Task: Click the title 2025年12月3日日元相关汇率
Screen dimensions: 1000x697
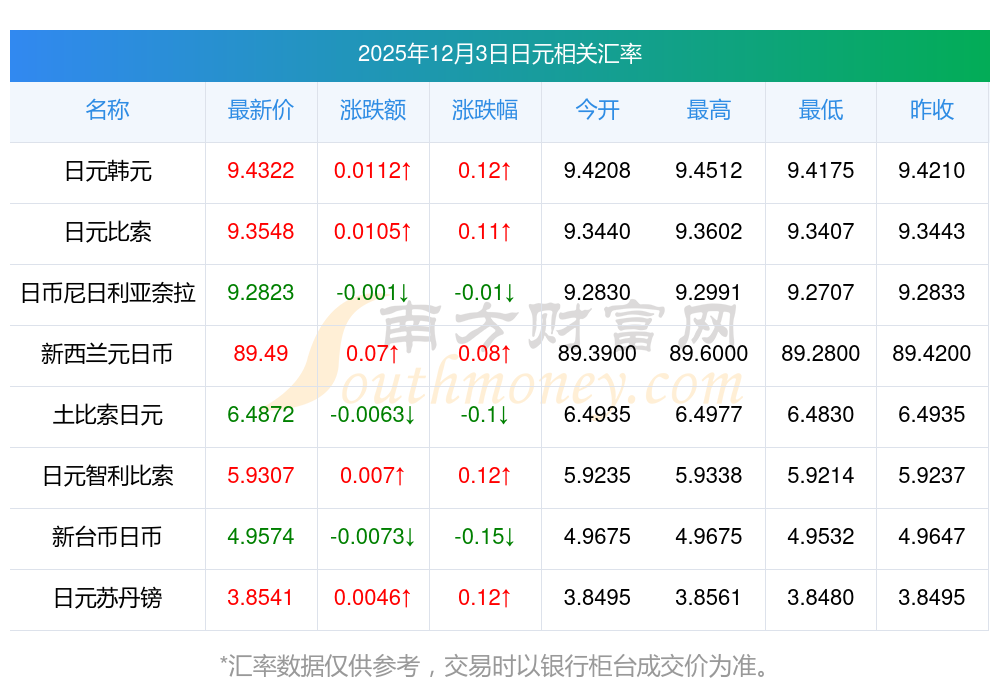Action: [499, 54]
